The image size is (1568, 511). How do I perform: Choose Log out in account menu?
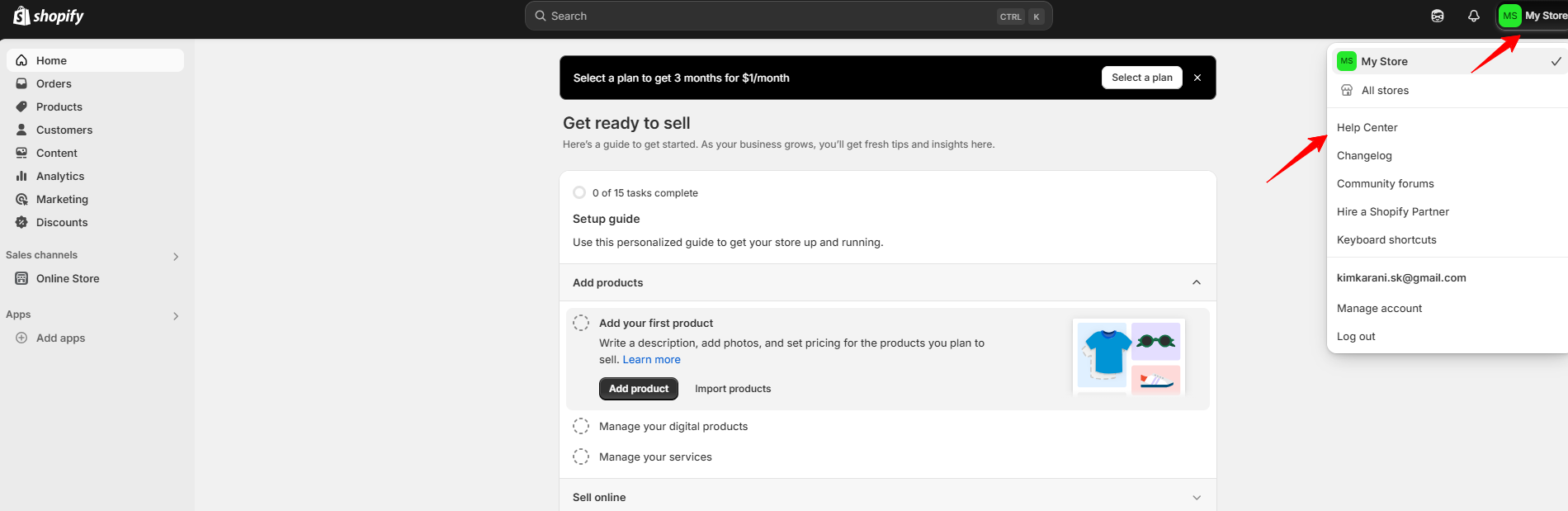tap(1356, 336)
